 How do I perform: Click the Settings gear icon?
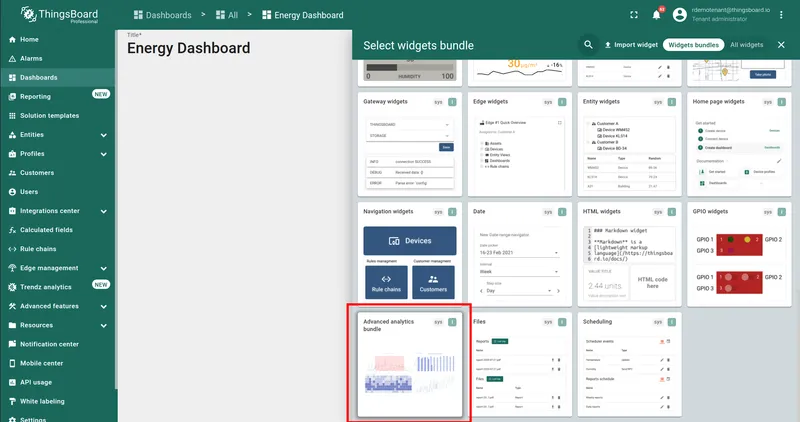pos(12,419)
